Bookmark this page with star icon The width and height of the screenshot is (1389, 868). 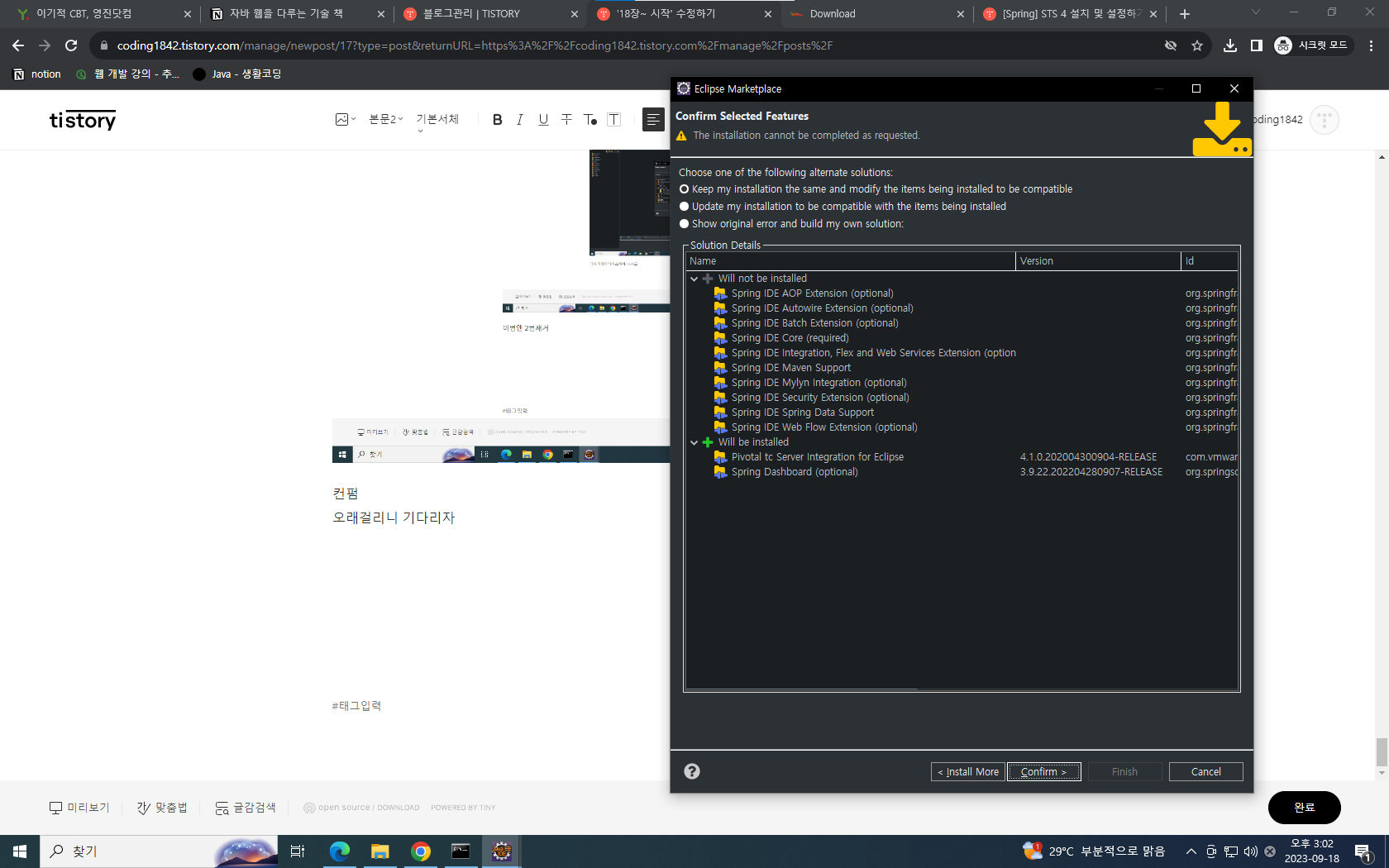click(1197, 45)
